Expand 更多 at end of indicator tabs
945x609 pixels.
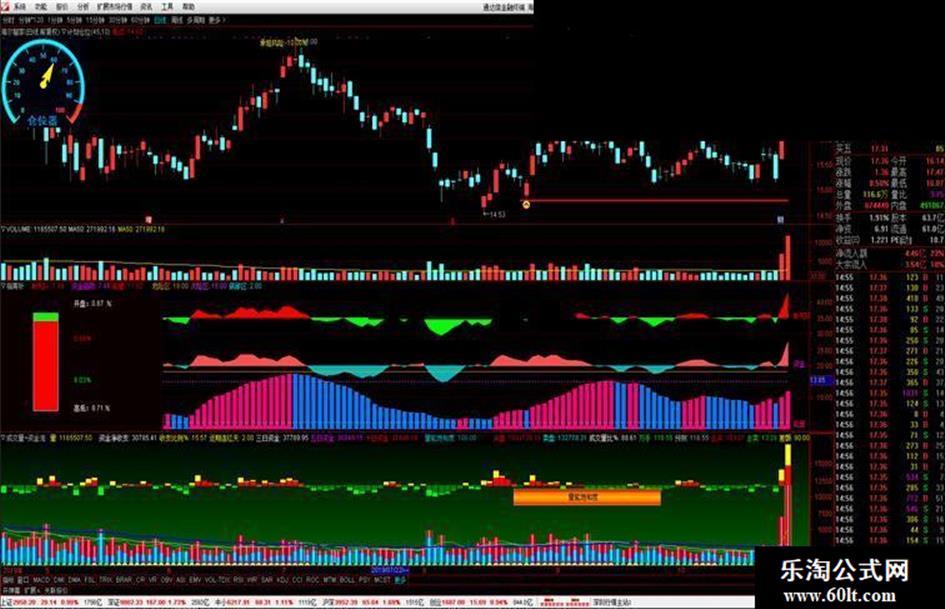(x=400, y=580)
